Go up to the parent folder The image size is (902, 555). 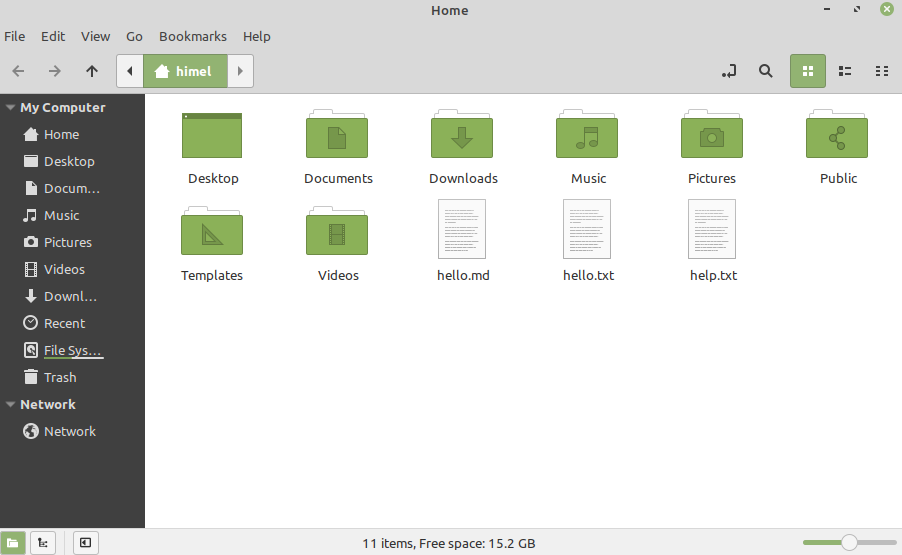pyautogui.click(x=91, y=71)
